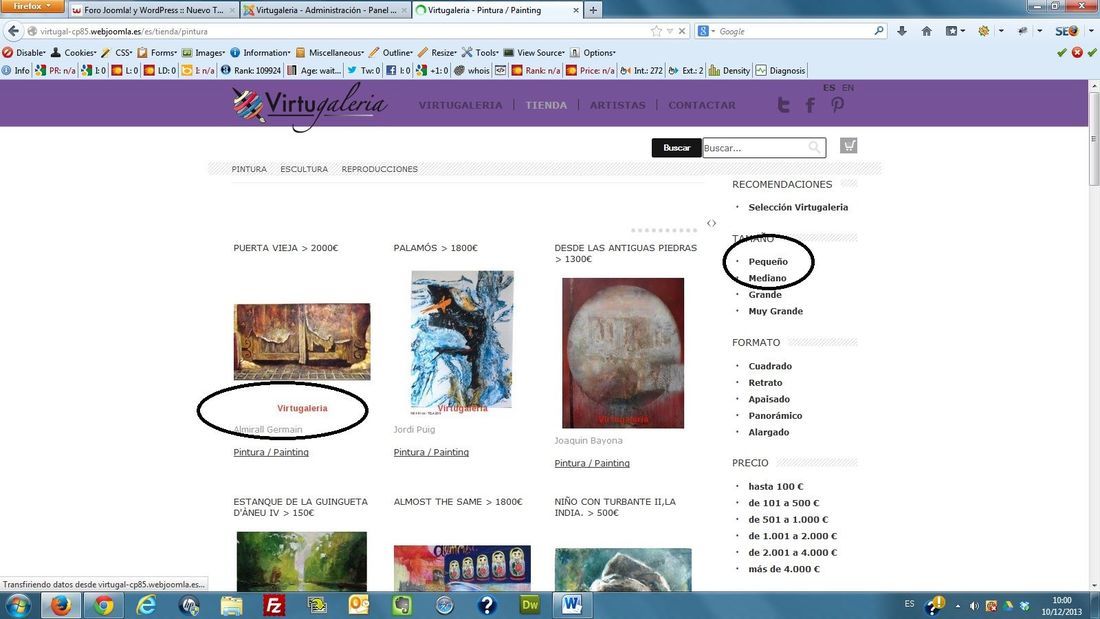
Task: Open the Forms dropdown menu
Action: tap(157, 53)
